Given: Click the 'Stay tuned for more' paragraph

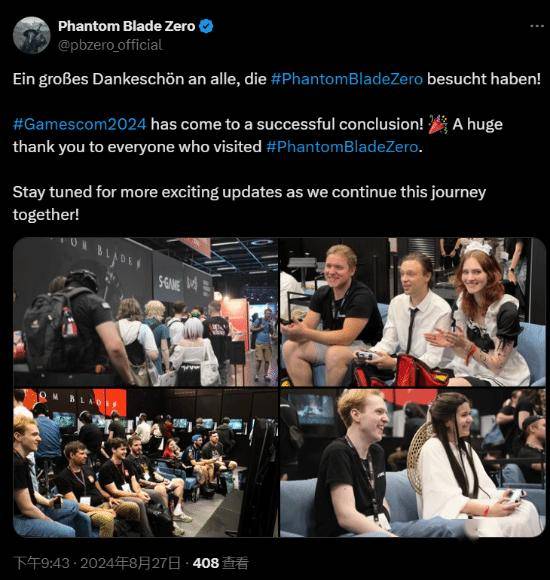Looking at the screenshot, I should point(249,203).
